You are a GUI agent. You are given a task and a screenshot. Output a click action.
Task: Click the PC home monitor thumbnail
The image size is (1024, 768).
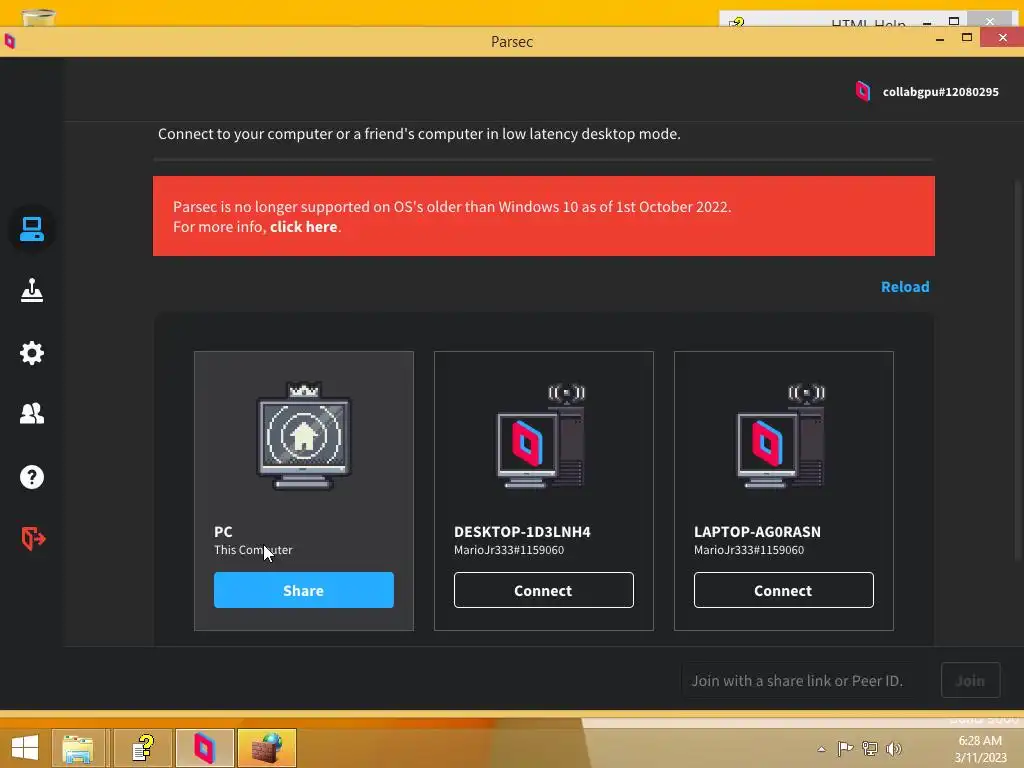(x=304, y=436)
